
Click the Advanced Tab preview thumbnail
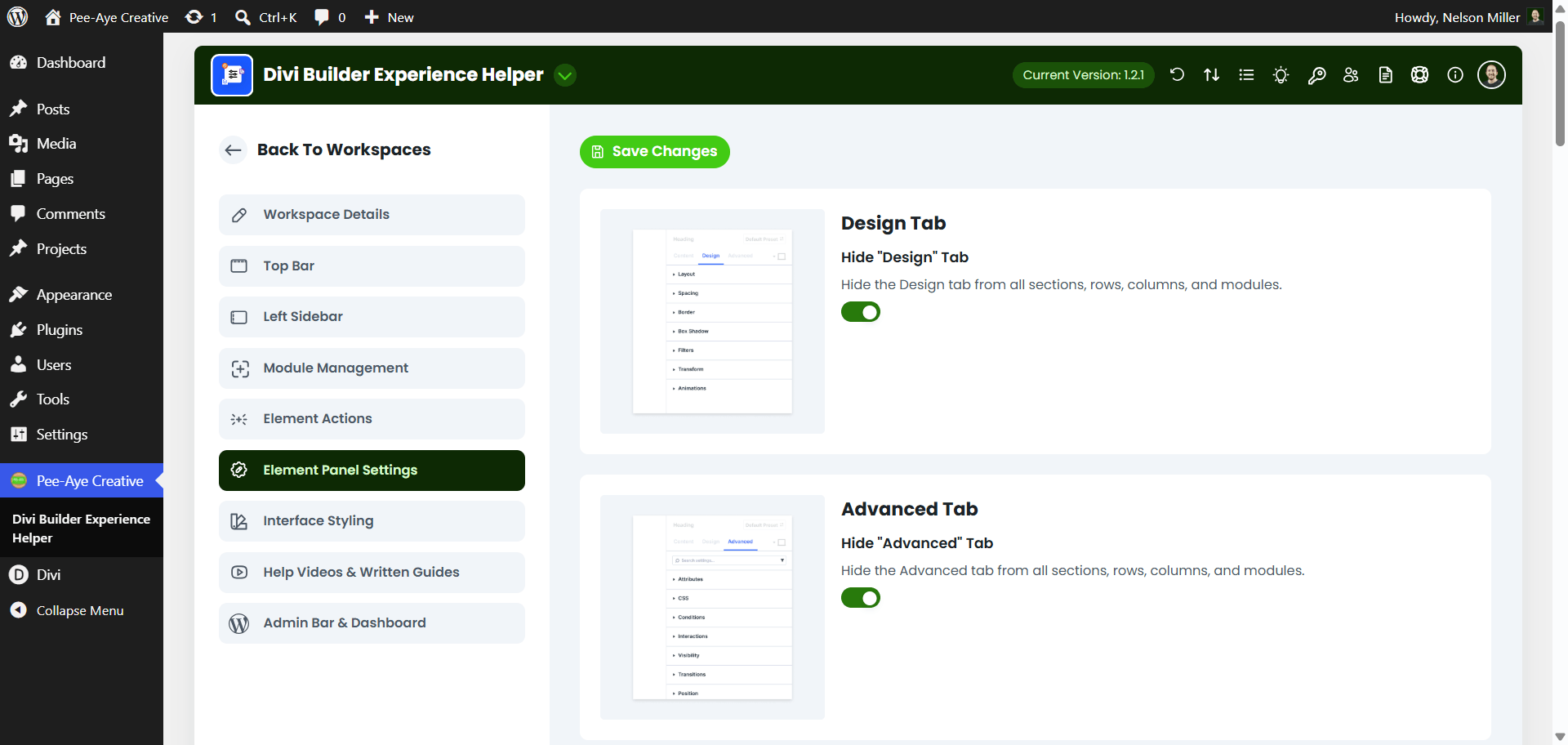(x=712, y=607)
